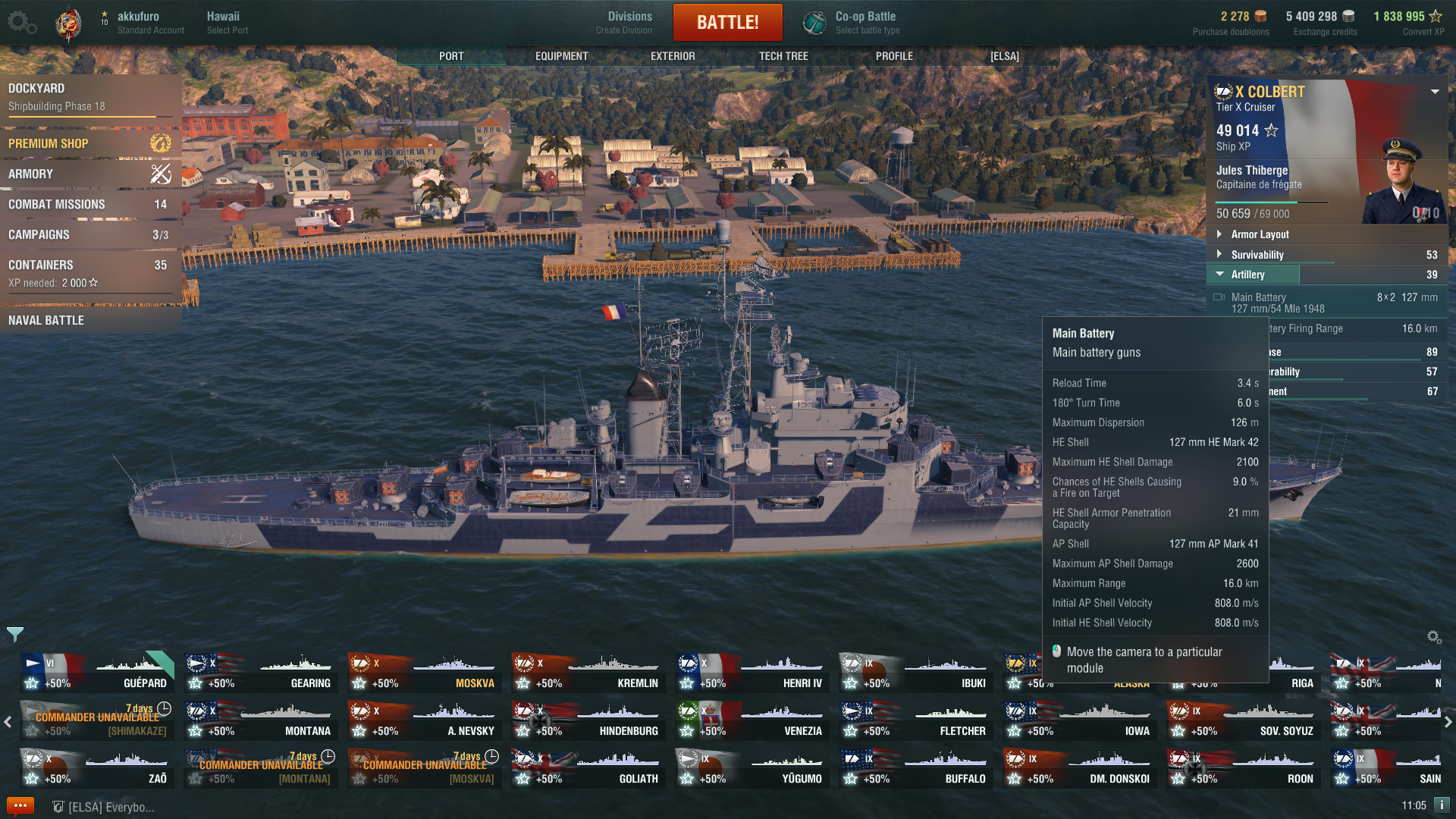
Task: Toggle the Main Battery camera module view
Action: click(x=1219, y=297)
